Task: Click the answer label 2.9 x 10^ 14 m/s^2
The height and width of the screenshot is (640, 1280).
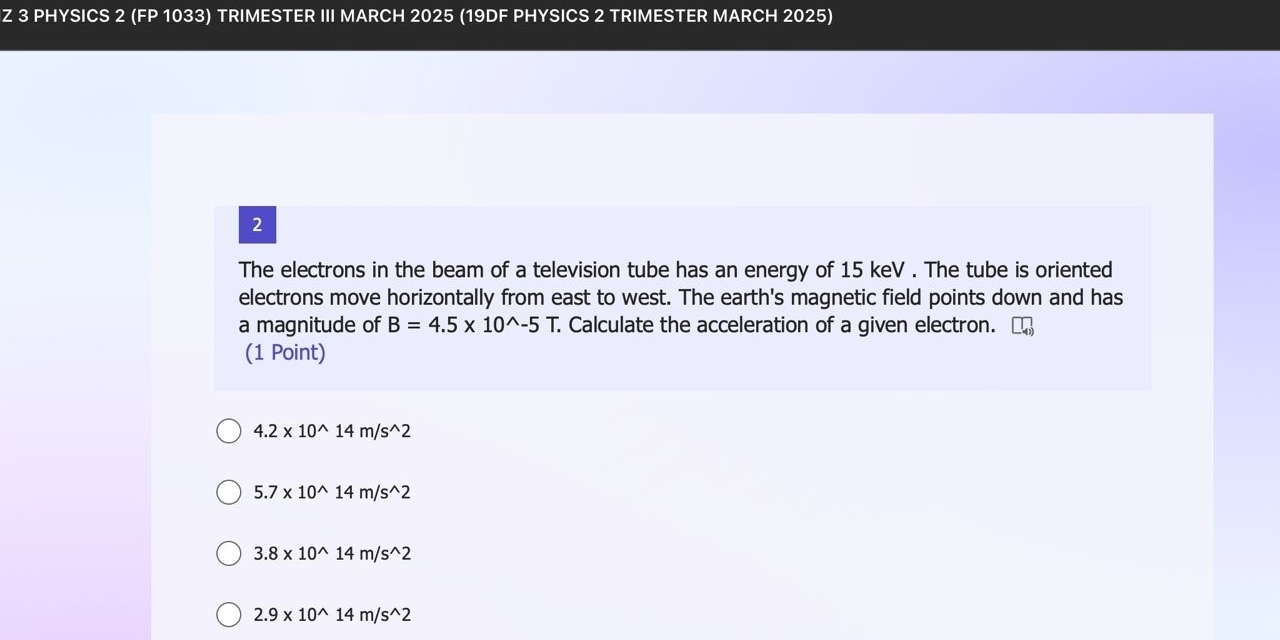Action: click(x=332, y=614)
